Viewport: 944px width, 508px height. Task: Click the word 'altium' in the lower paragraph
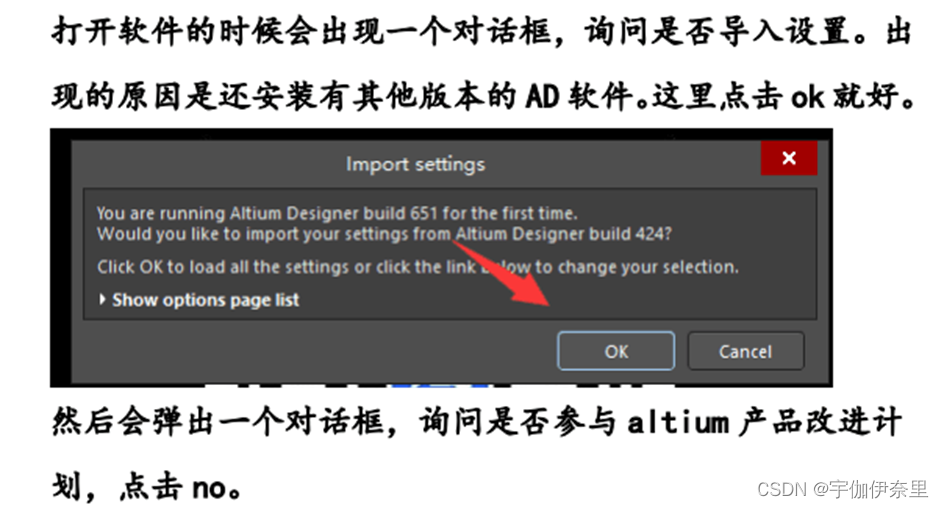pos(678,421)
